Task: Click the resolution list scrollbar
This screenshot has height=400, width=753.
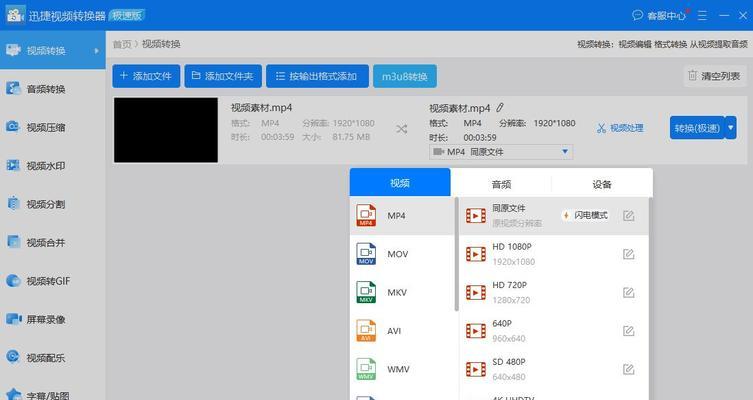Action: (650, 298)
